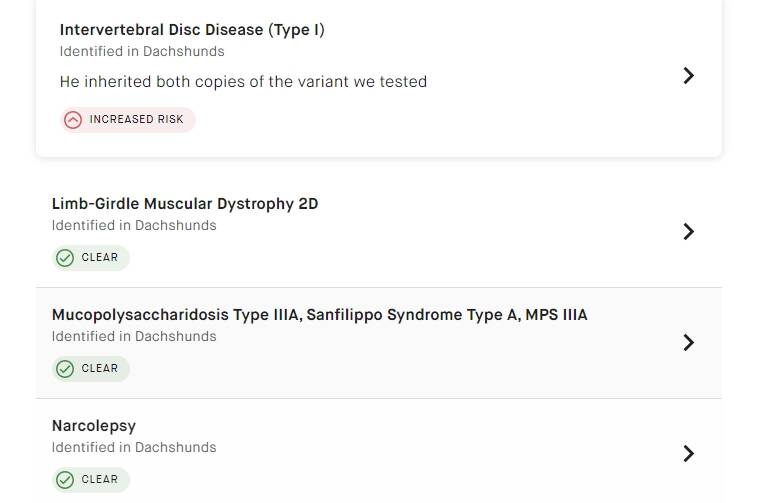759x503 pixels.
Task: Click "He inherited both copies" description text
Action: click(x=243, y=82)
